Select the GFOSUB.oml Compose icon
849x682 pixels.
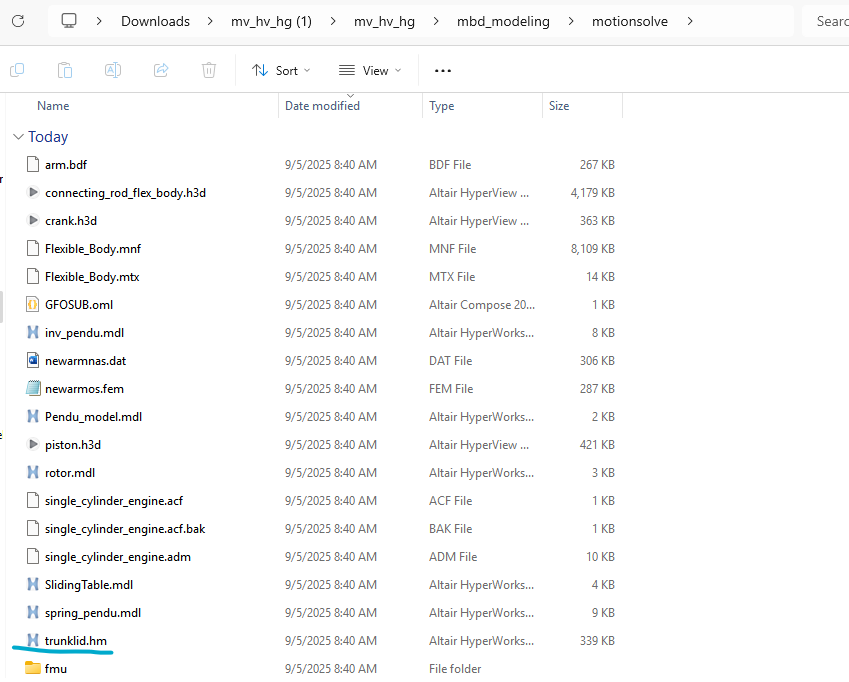pyautogui.click(x=33, y=304)
